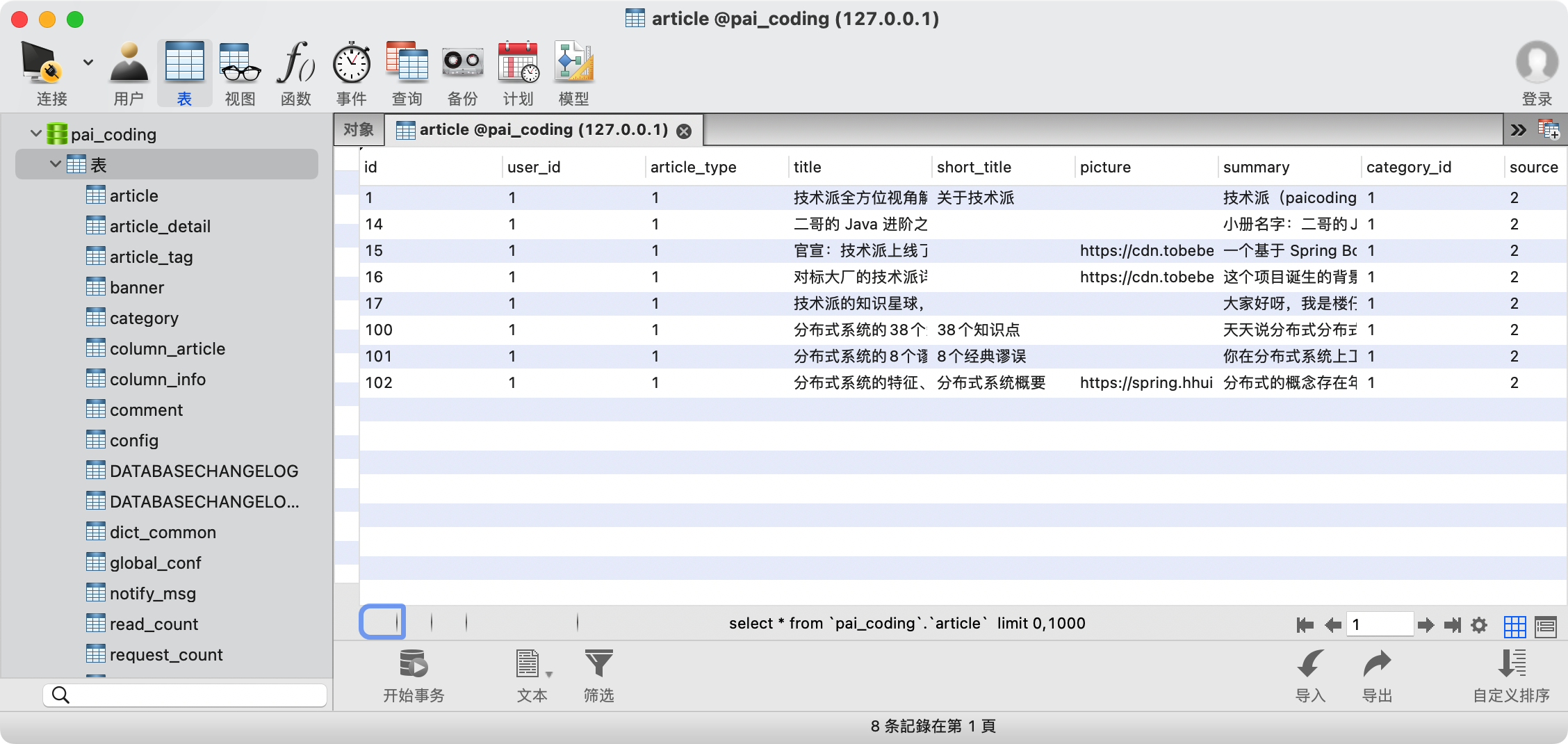Collapse the 表 tables folder
The height and width of the screenshot is (744, 1568).
56,165
